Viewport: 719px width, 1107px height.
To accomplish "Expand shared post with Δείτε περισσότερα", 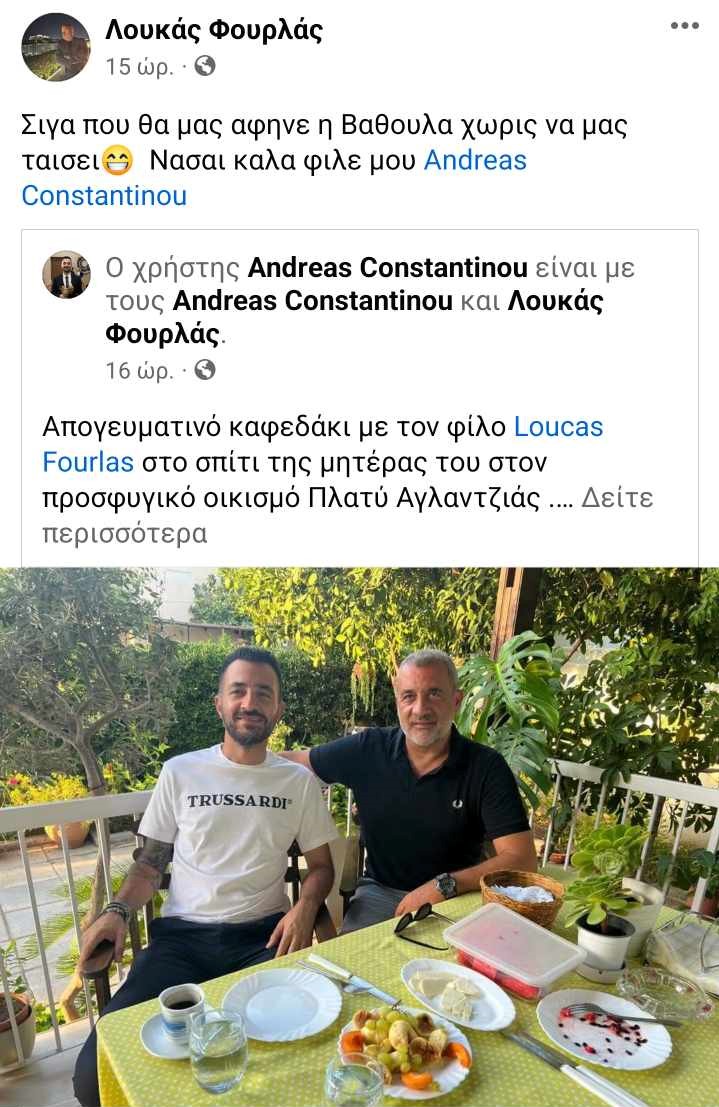I will coord(347,515).
